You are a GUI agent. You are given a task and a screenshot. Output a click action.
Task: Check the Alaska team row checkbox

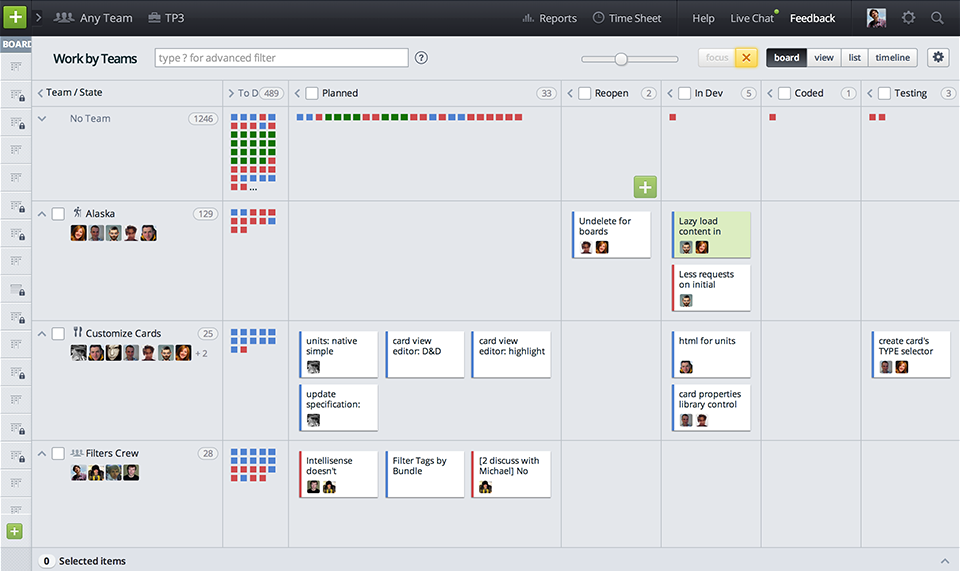click(x=58, y=214)
